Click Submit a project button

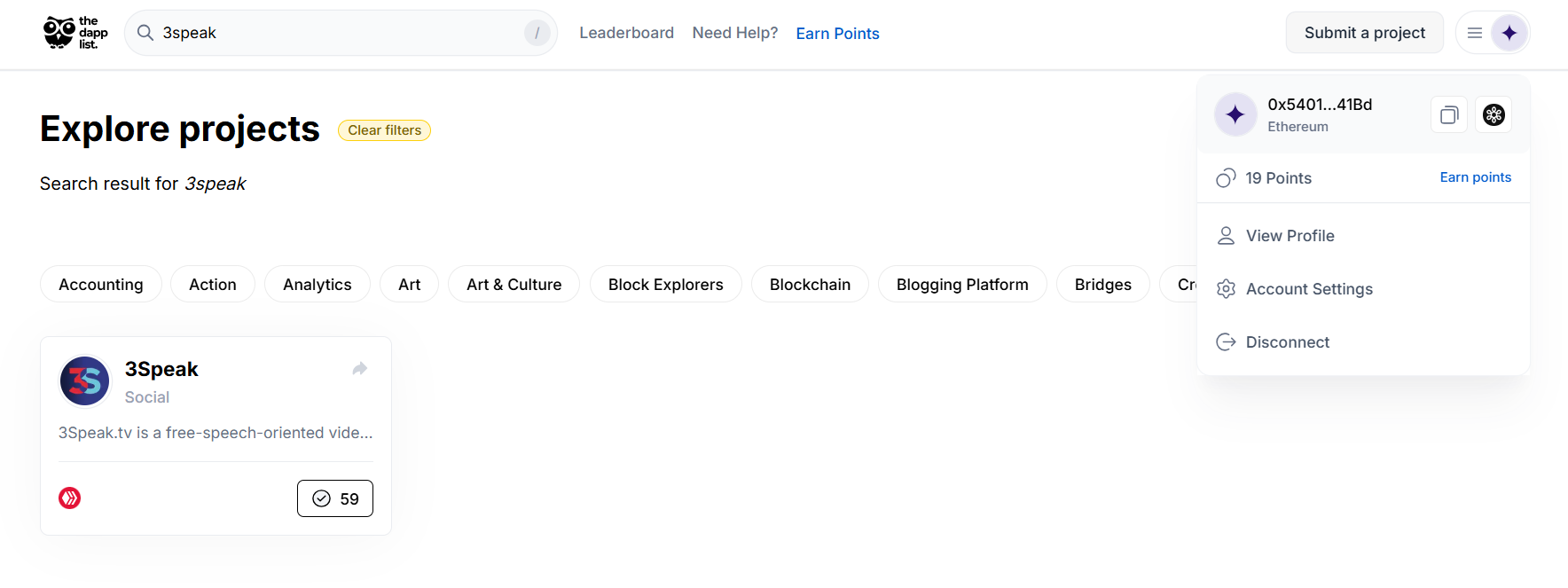click(1365, 33)
